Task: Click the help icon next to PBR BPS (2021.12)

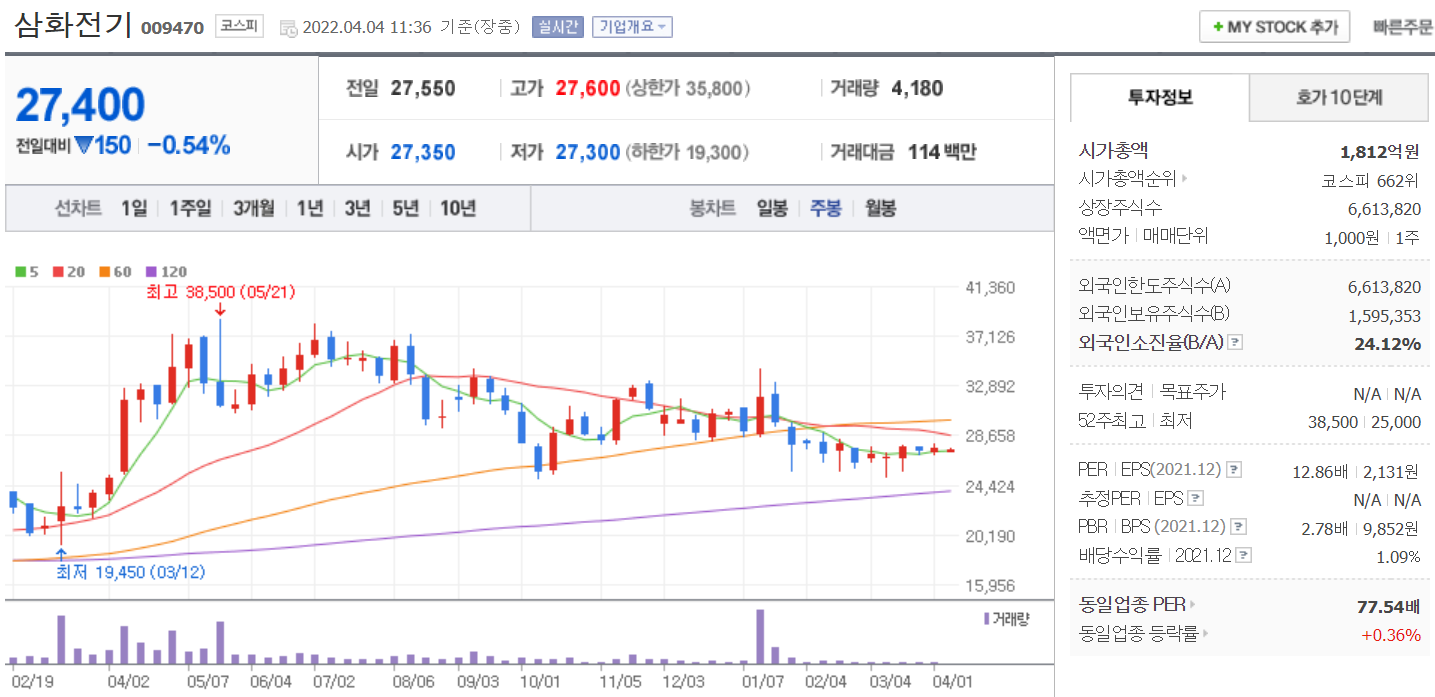Action: tap(1240, 527)
